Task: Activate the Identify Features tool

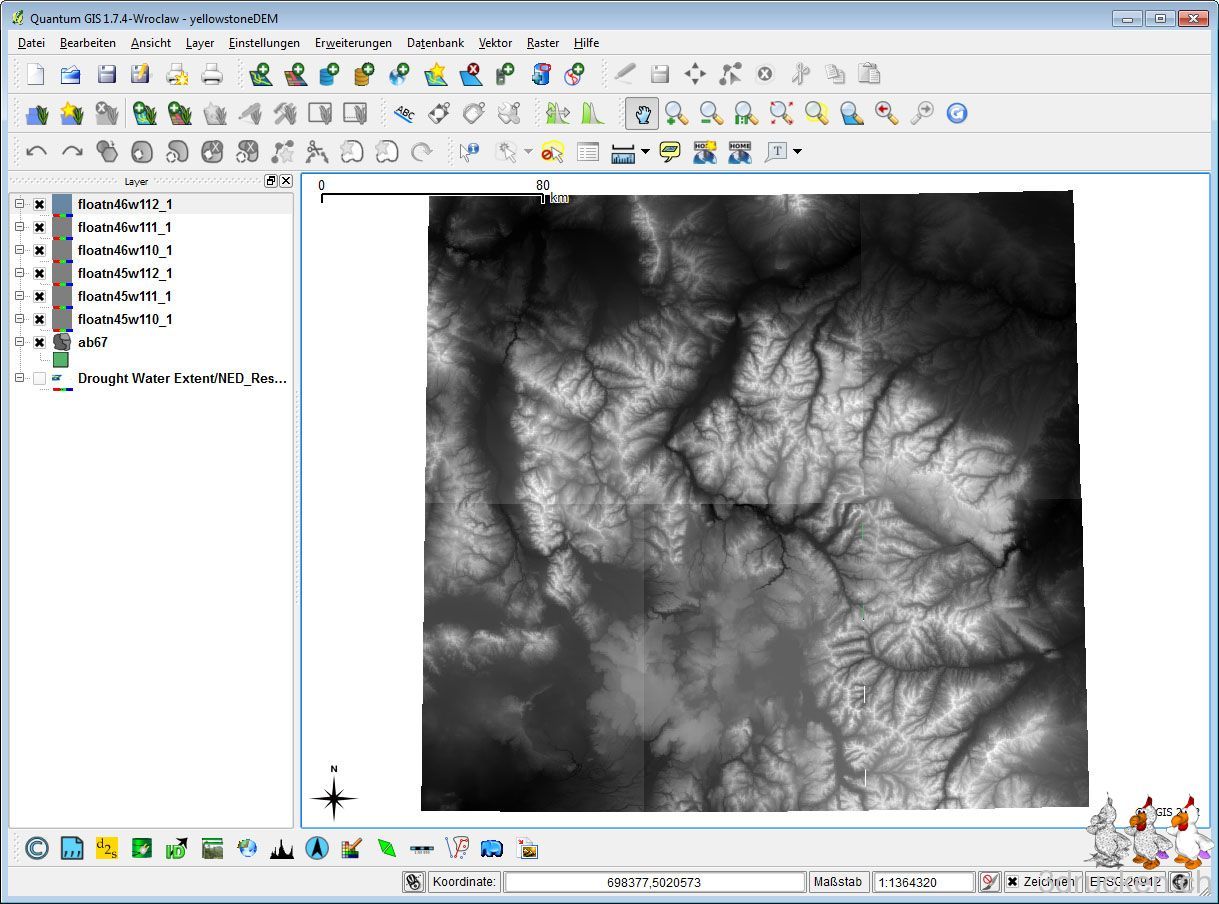Action: [469, 152]
